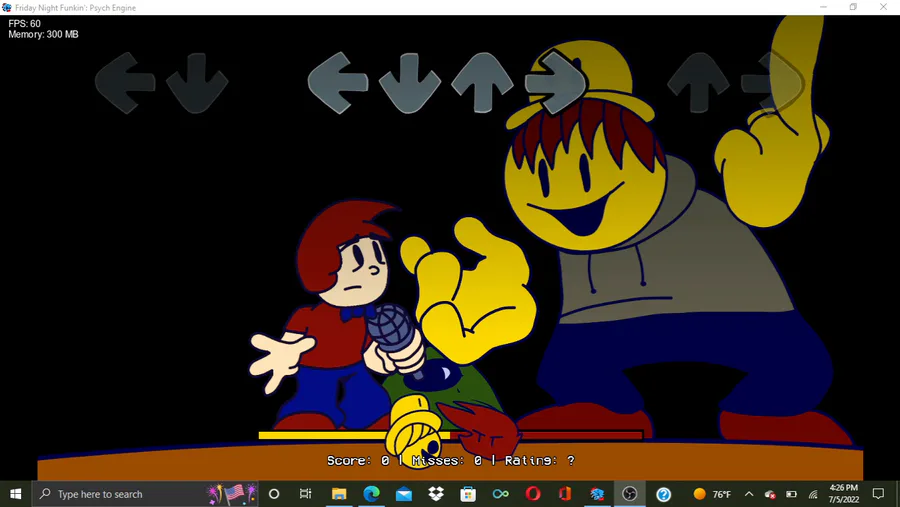Image resolution: width=900 pixels, height=507 pixels.
Task: Open Cortana from the taskbar
Action: pyautogui.click(x=274, y=494)
